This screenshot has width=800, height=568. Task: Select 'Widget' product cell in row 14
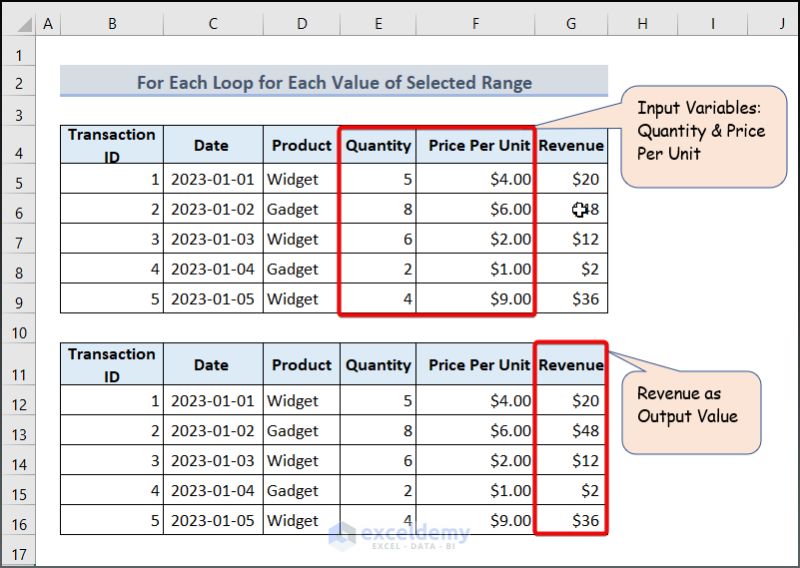tap(302, 460)
